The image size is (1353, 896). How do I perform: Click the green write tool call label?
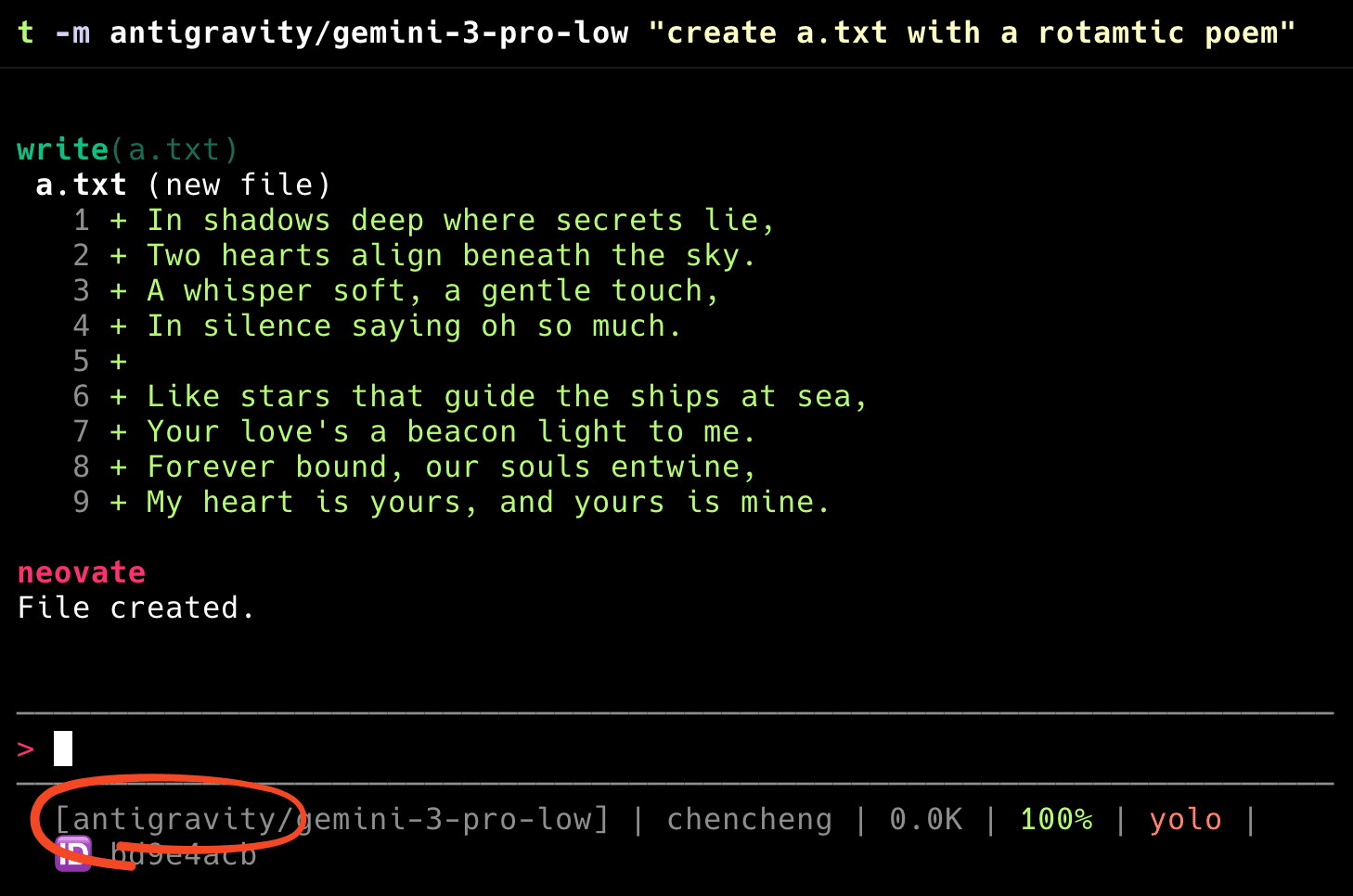pos(63,149)
